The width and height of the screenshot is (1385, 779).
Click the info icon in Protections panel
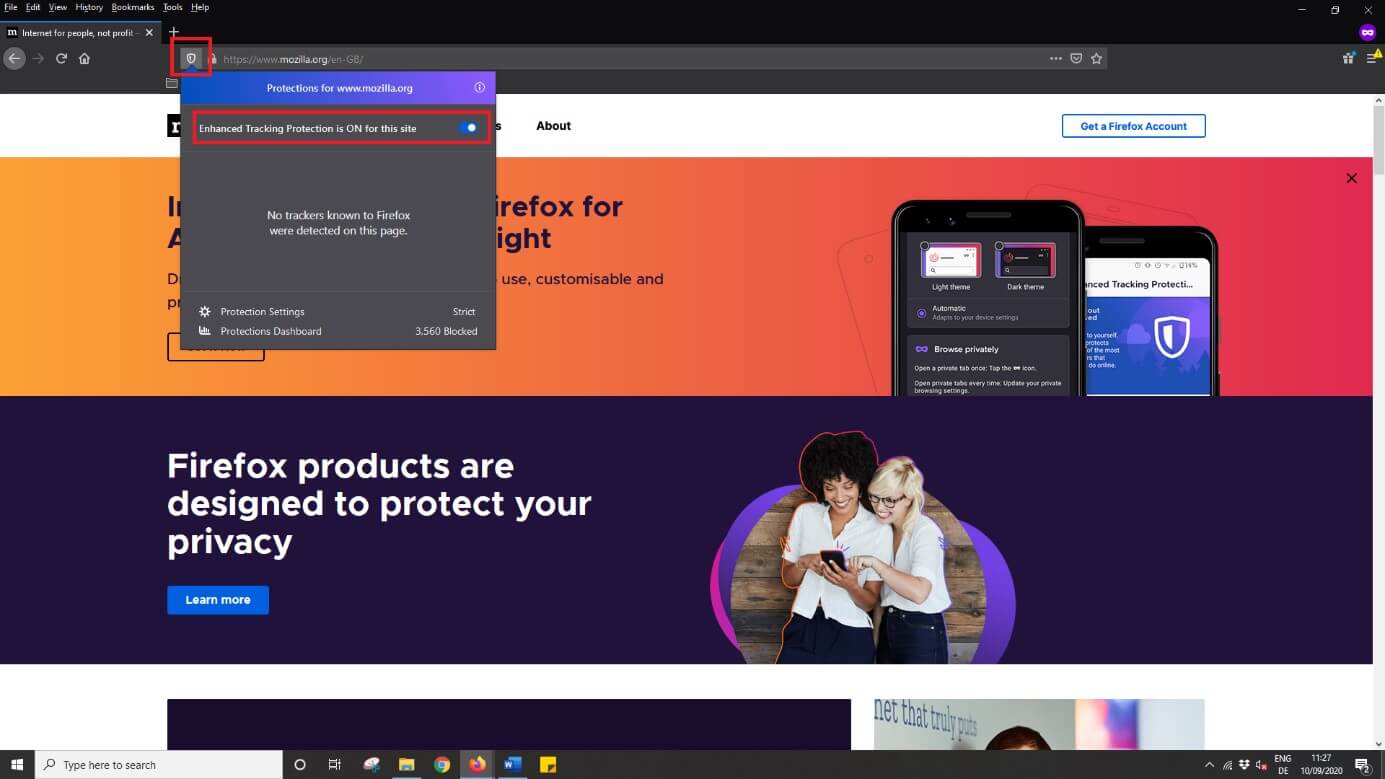[479, 88]
